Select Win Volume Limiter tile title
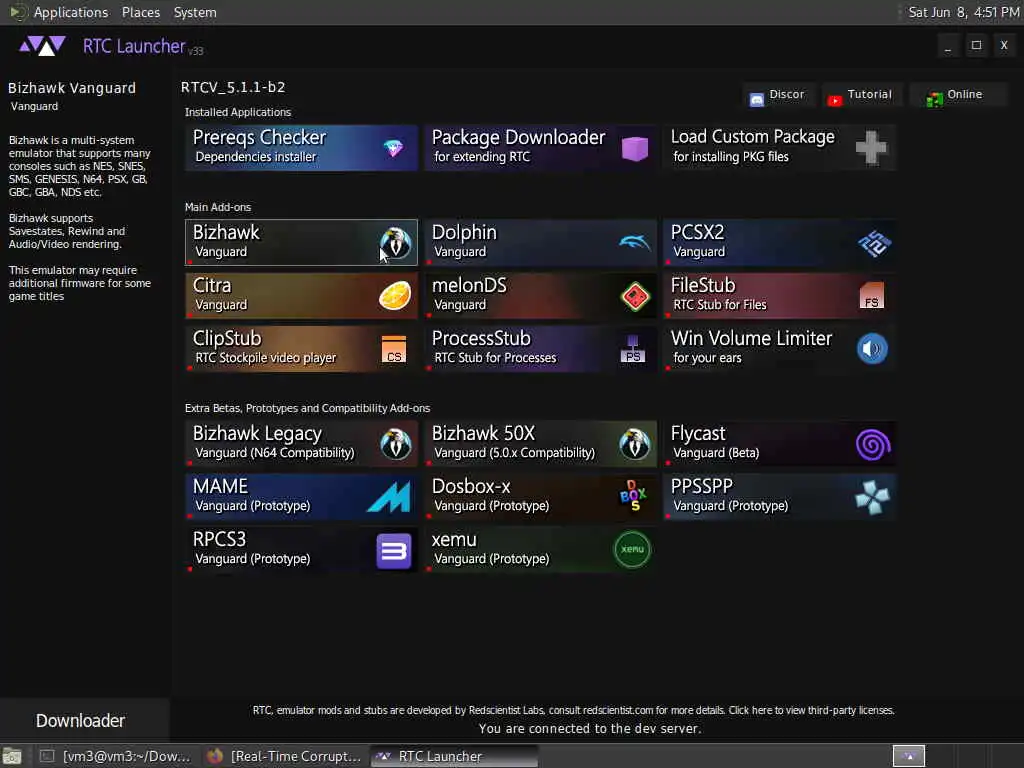Image resolution: width=1024 pixels, height=768 pixels. (752, 338)
